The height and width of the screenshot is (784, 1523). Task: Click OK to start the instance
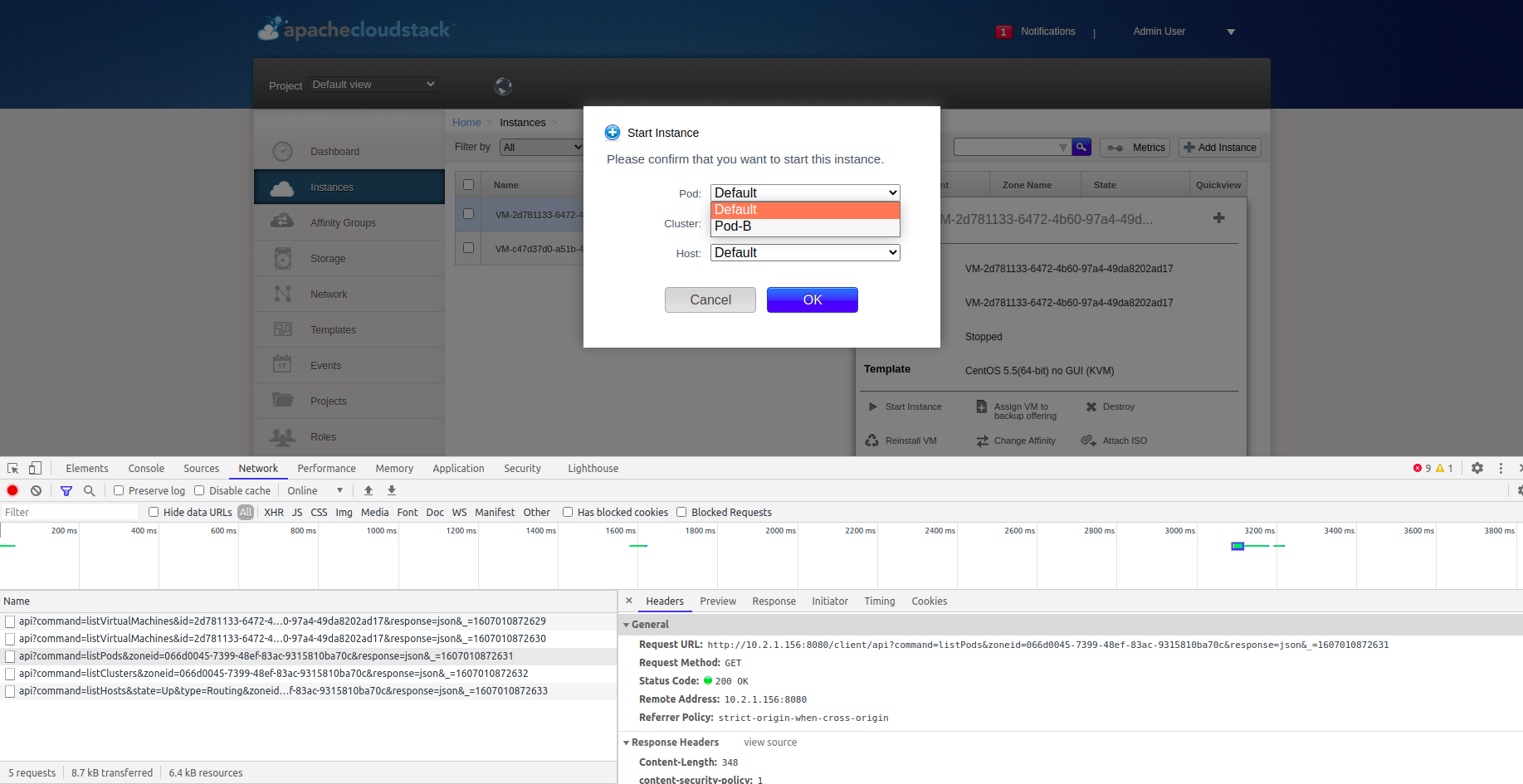tap(813, 299)
